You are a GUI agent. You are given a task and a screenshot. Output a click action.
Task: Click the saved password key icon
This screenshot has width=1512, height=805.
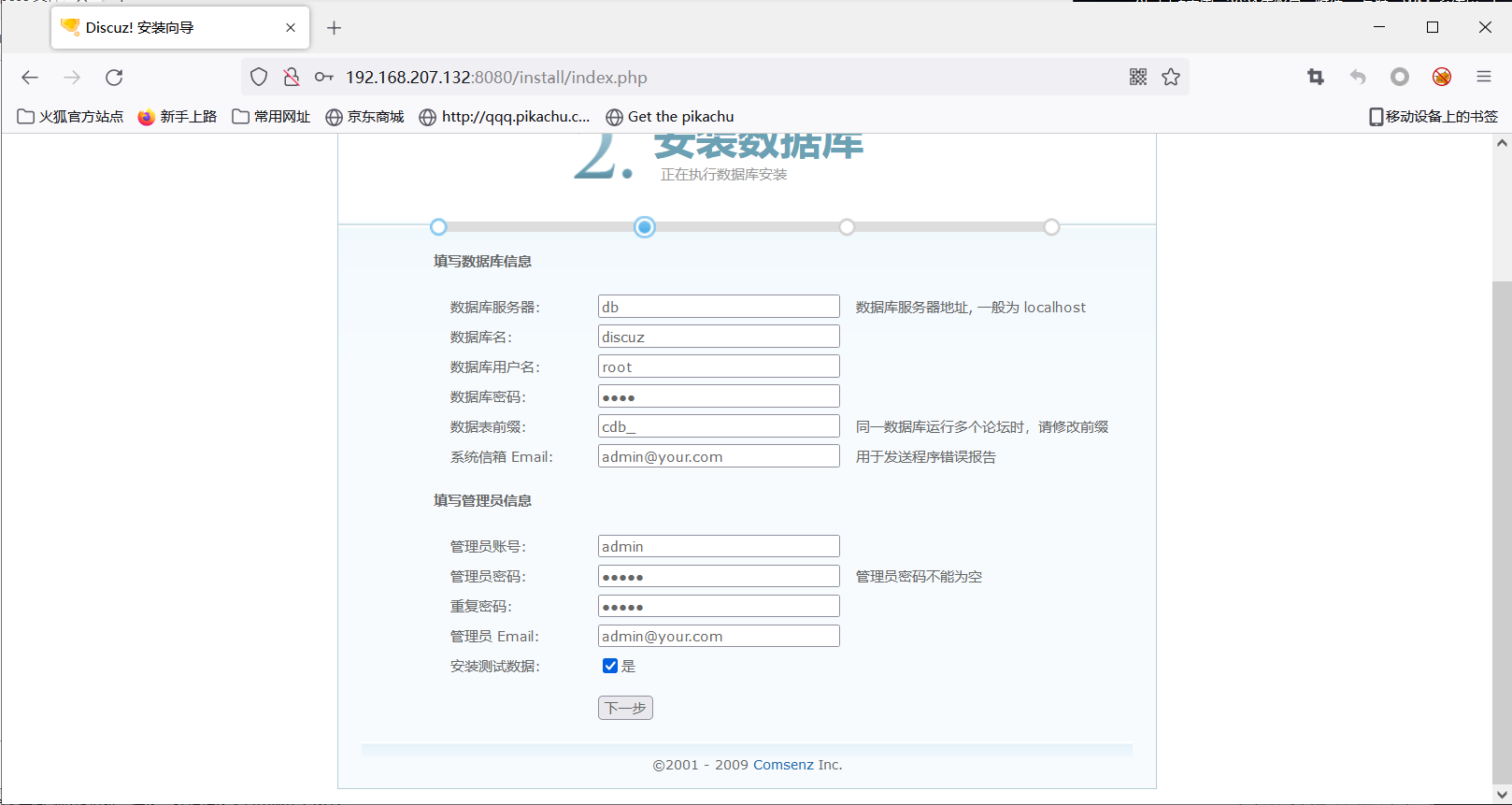pos(323,78)
